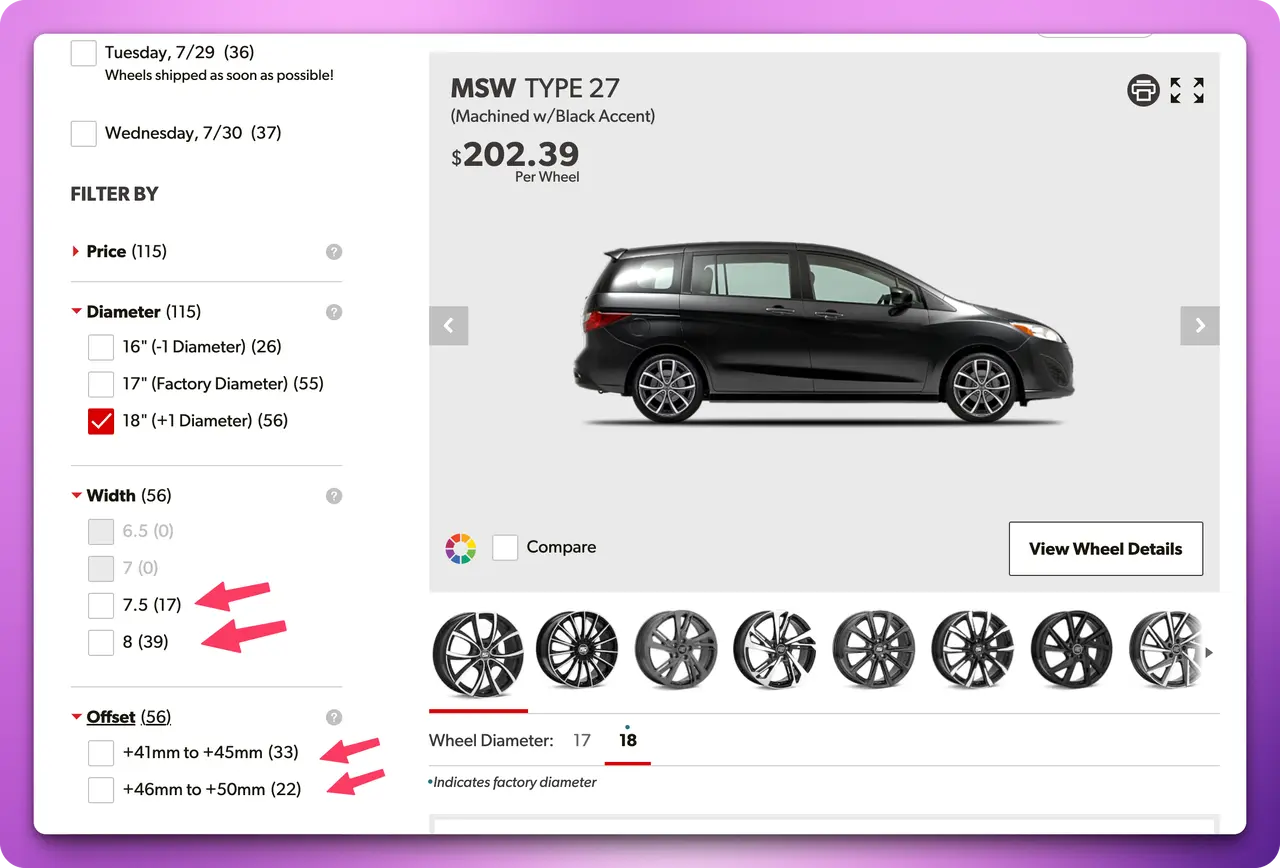Print the MSW Type 27 wheel view
Screen dimensions: 1280x868
(x=1143, y=90)
